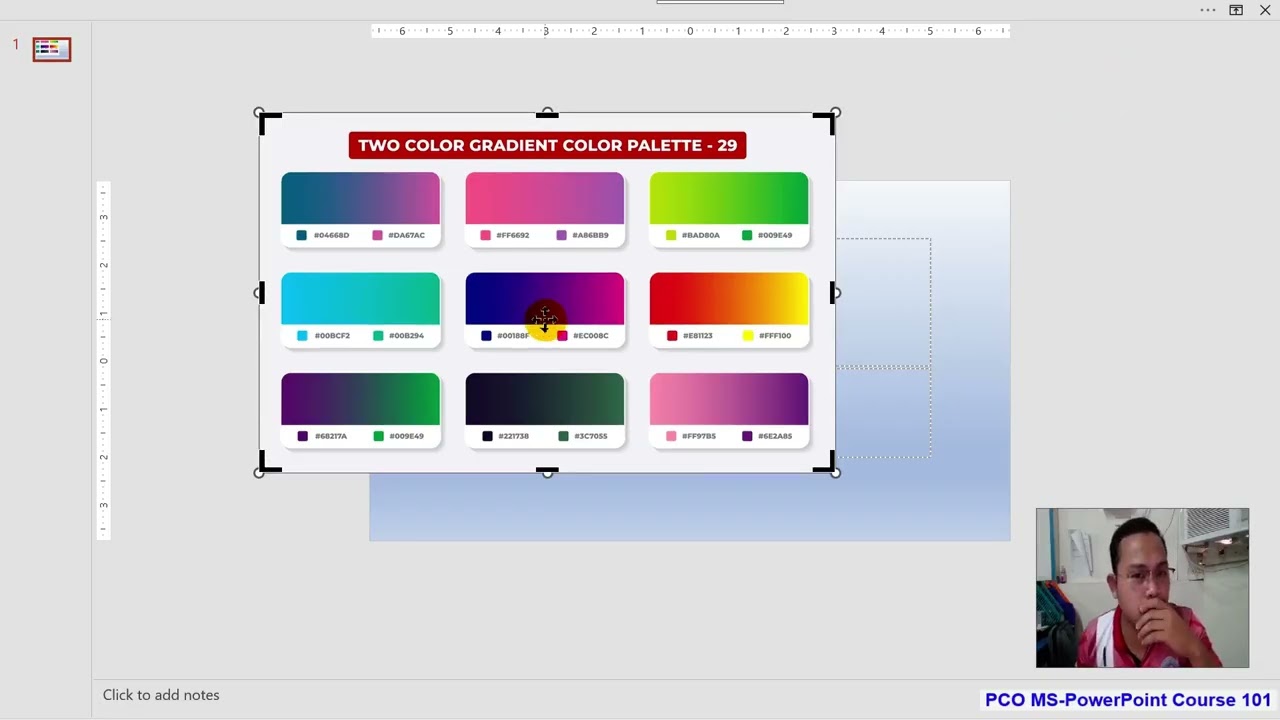Click the webcam video overlay

[x=1142, y=588]
